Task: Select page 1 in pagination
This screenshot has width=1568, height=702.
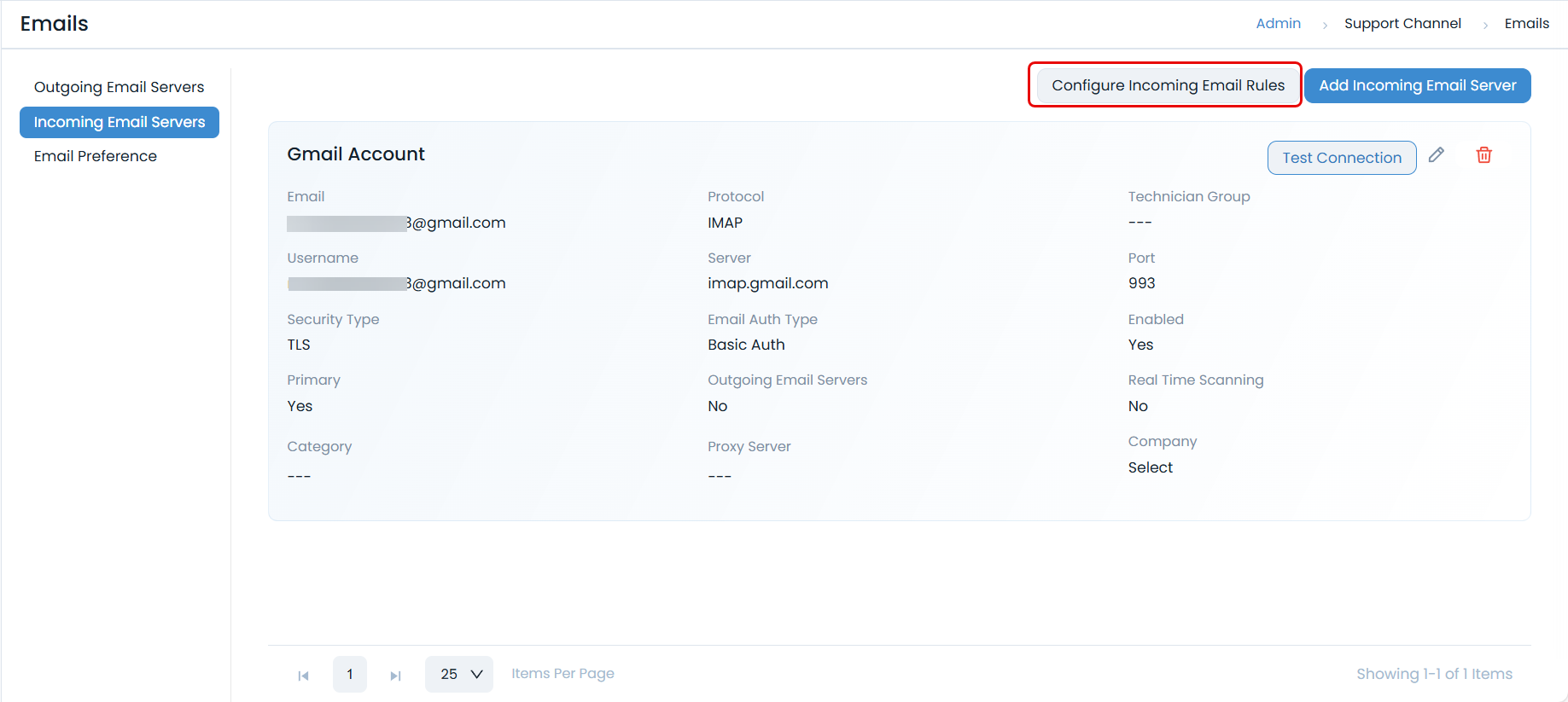Action: coord(350,674)
